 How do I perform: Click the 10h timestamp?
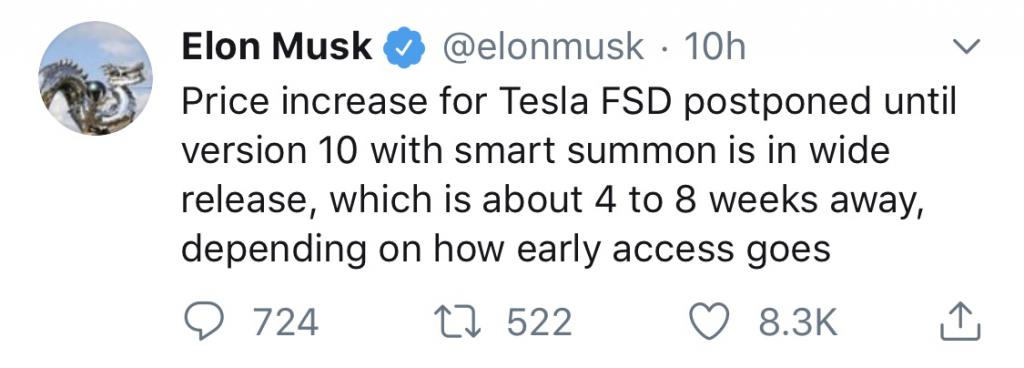pyautogui.click(x=714, y=47)
